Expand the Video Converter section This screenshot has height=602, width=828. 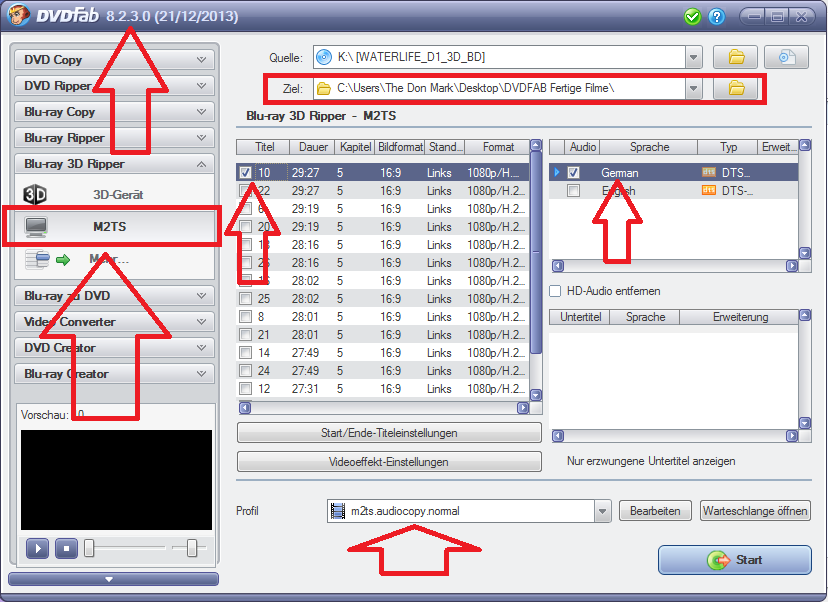click(x=115, y=322)
